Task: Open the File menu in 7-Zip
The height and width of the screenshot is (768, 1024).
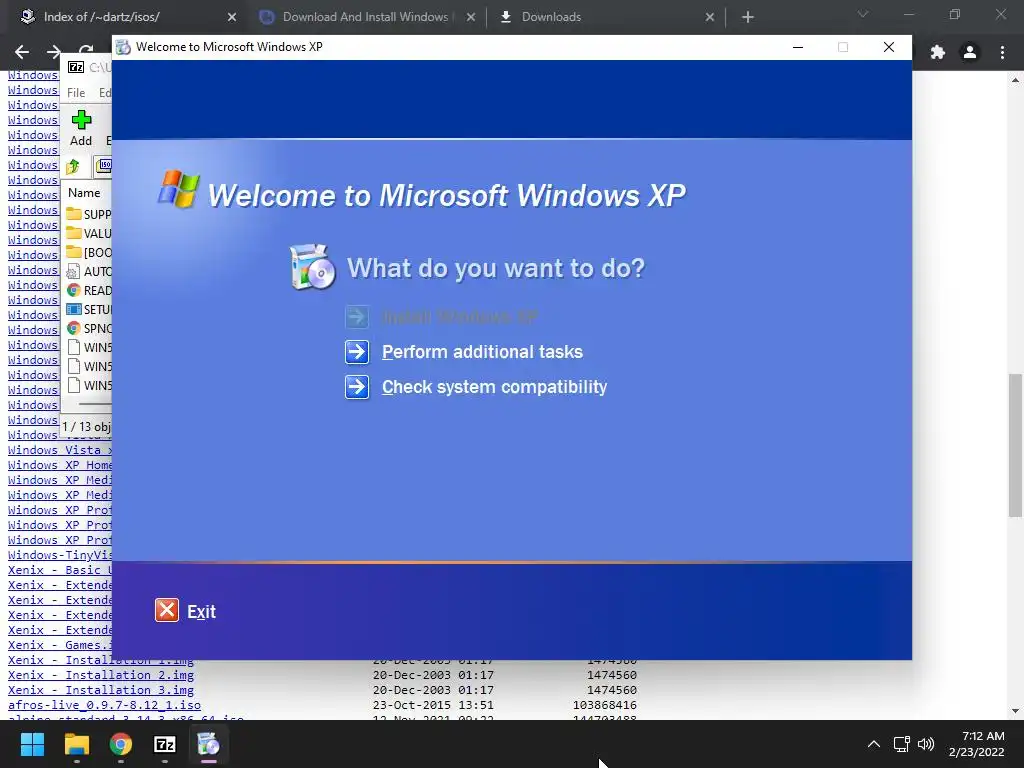Action: 76,93
